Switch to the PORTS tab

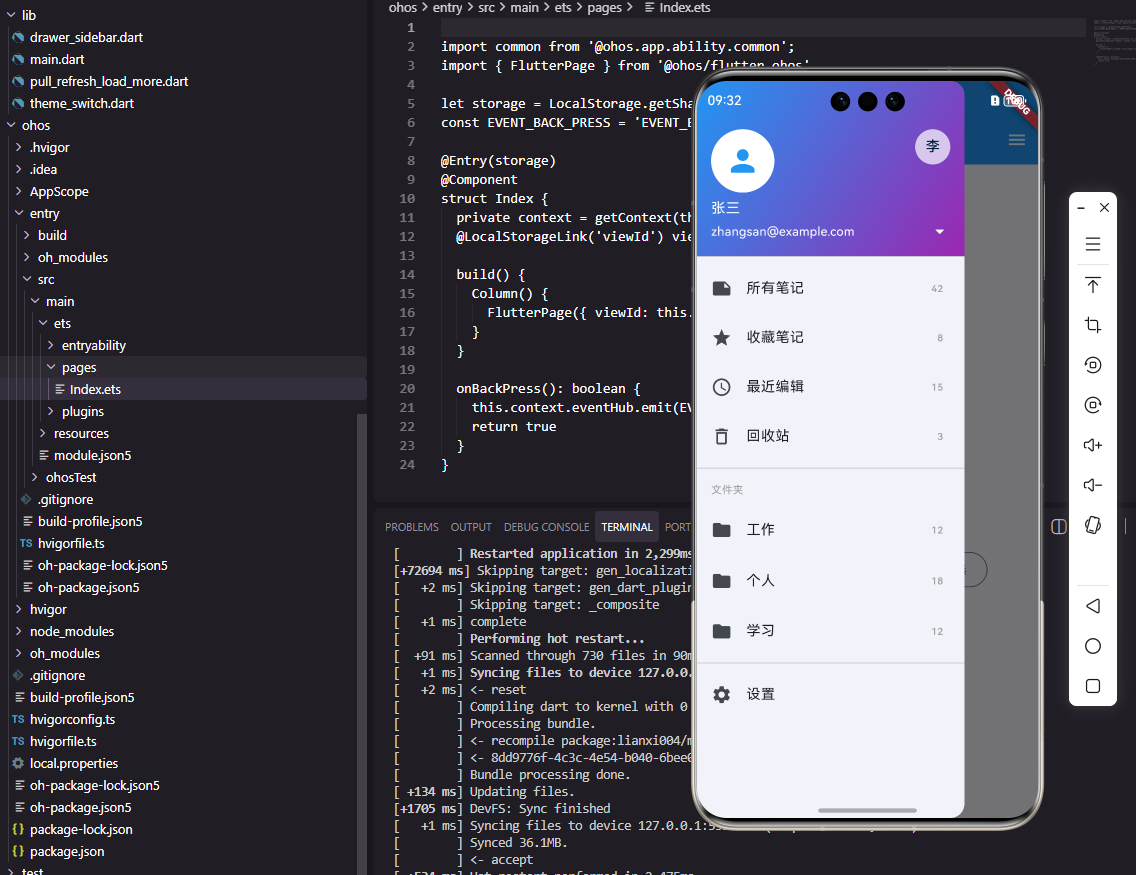pyautogui.click(x=677, y=527)
